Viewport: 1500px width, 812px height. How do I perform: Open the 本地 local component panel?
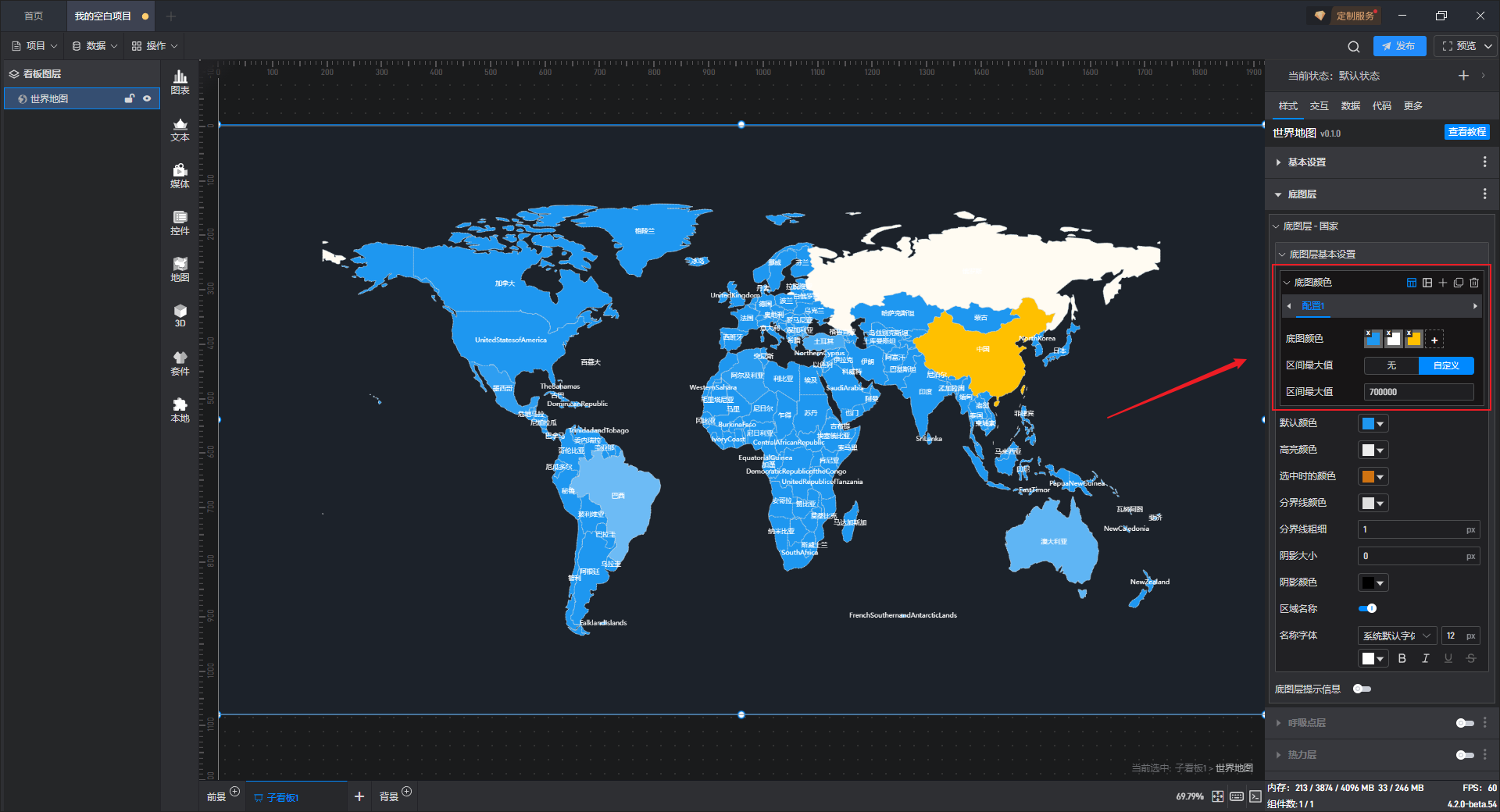[x=180, y=410]
